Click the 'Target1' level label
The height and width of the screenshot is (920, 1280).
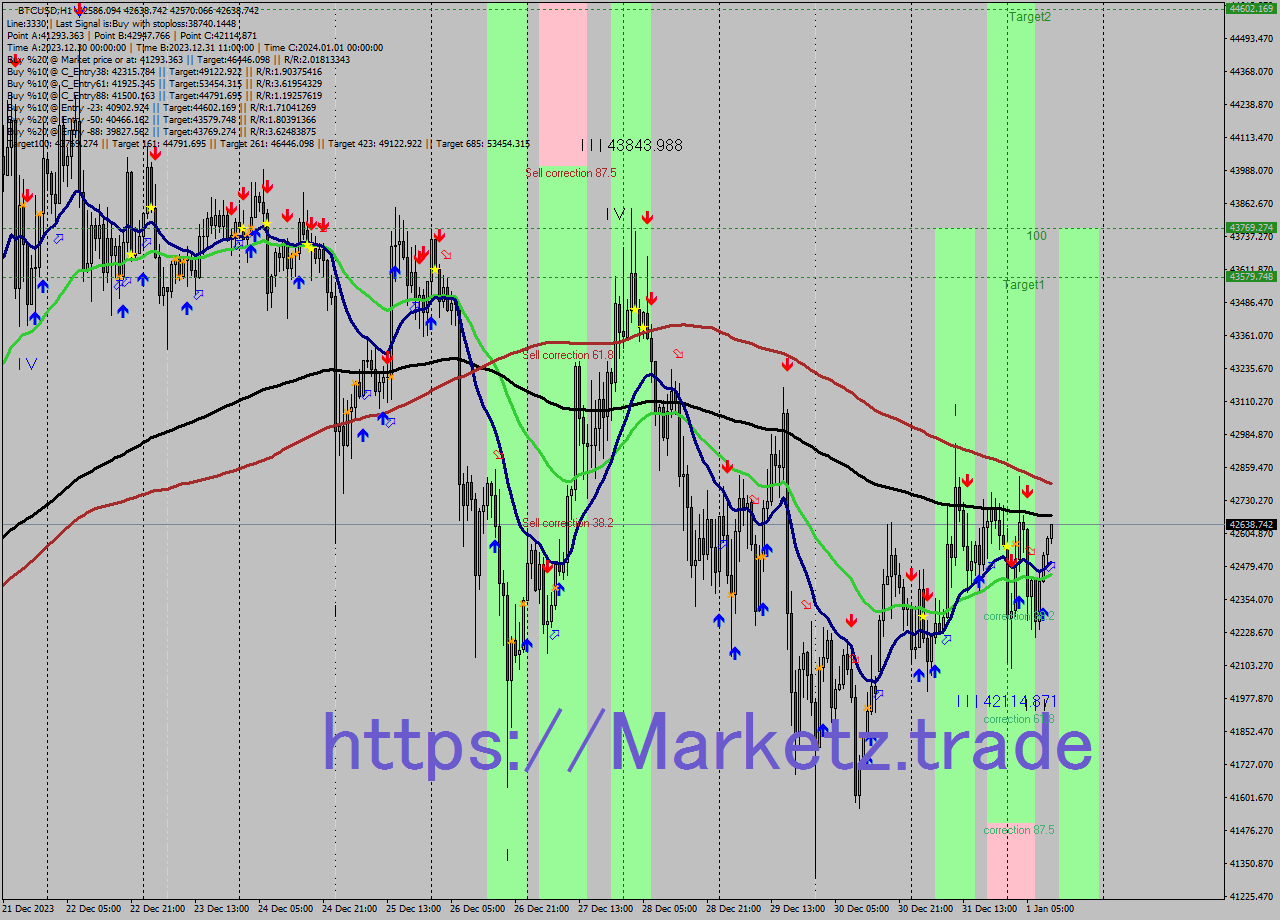[1024, 285]
